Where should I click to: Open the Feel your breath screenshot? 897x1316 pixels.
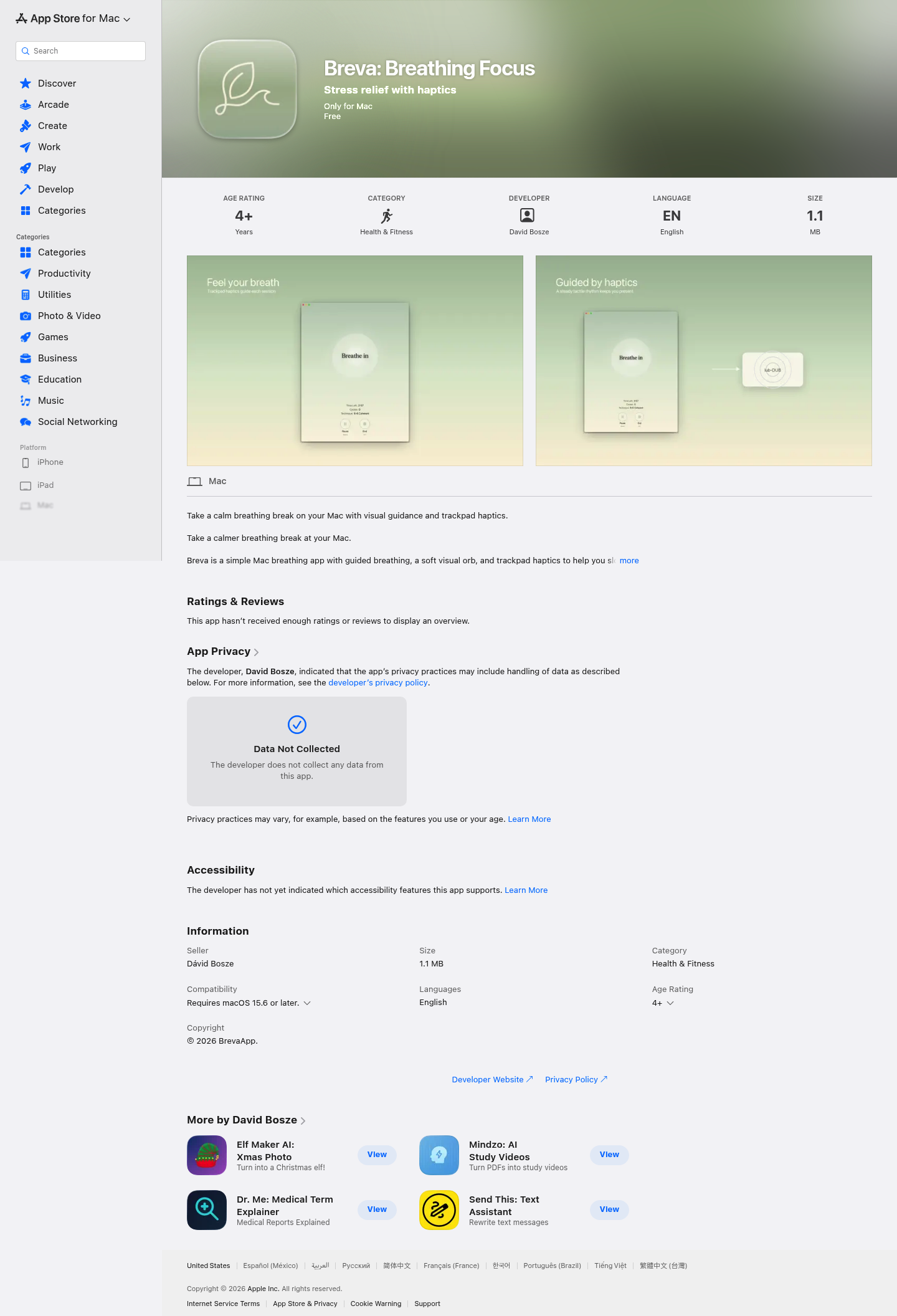(355, 361)
